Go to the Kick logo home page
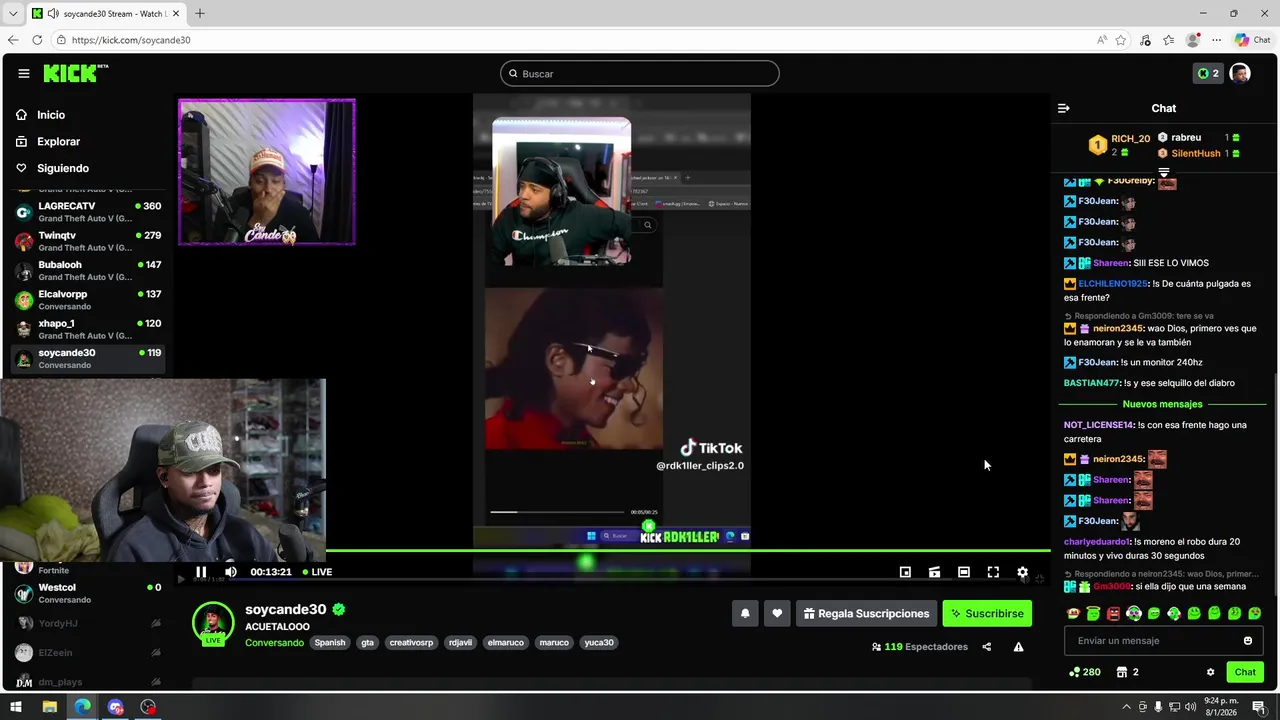 point(75,73)
